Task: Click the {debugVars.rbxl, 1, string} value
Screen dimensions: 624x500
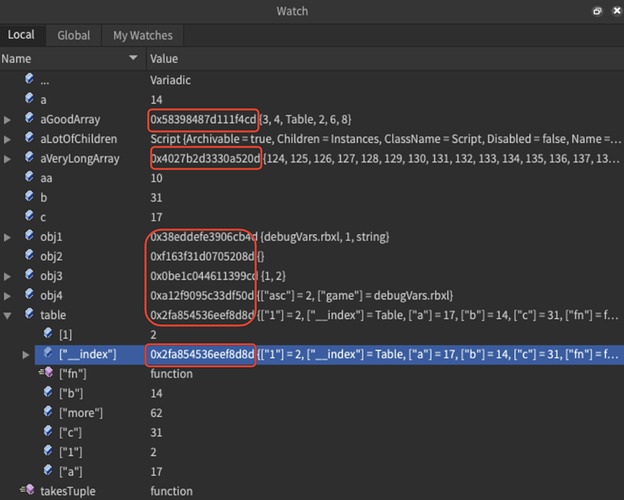Action: tap(325, 237)
